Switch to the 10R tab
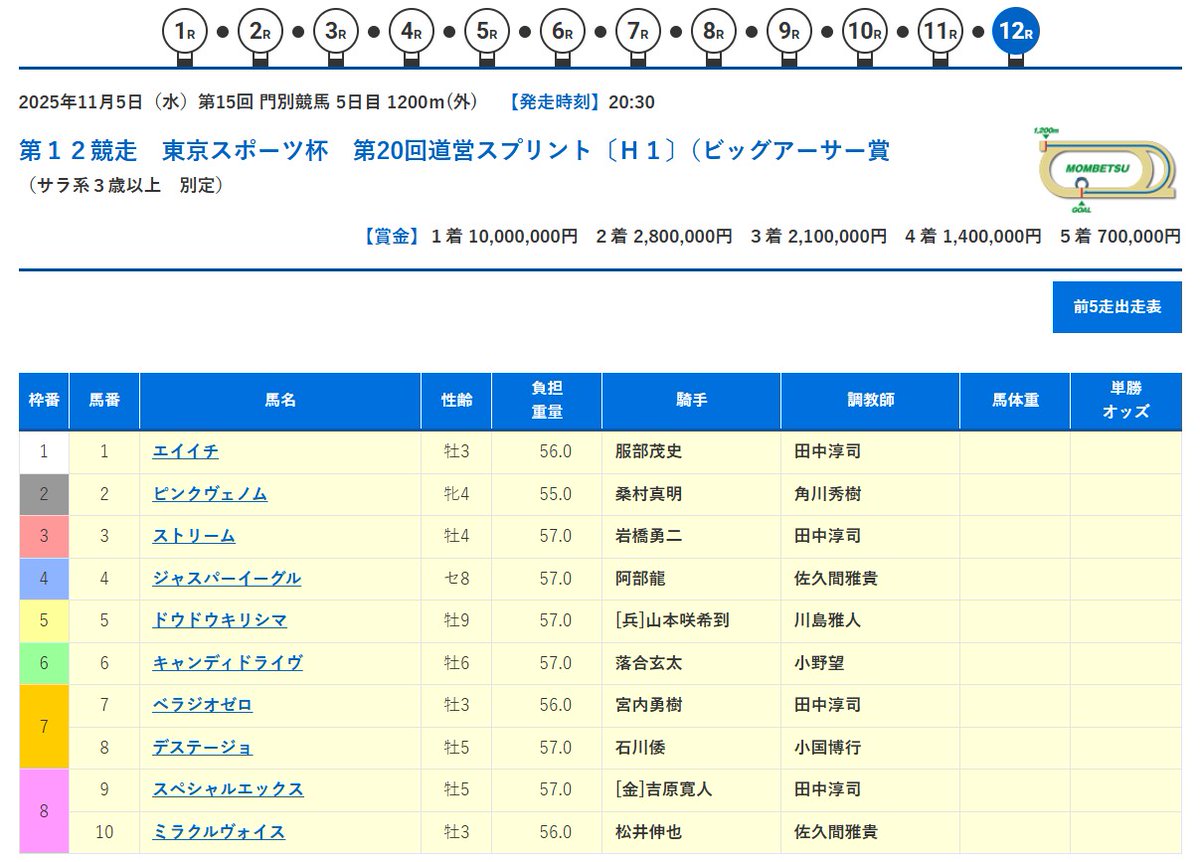Screen dimensions: 1200x862 [866, 31]
